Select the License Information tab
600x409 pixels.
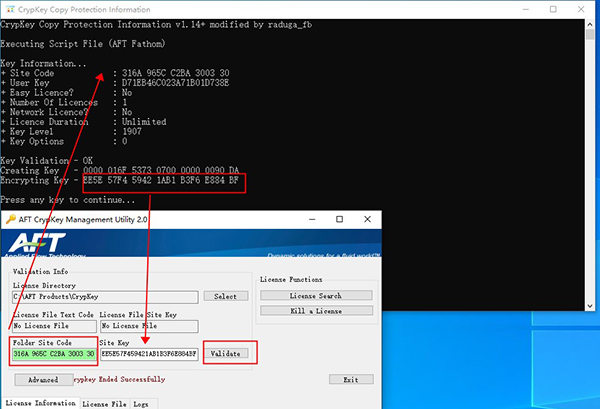coord(41,403)
